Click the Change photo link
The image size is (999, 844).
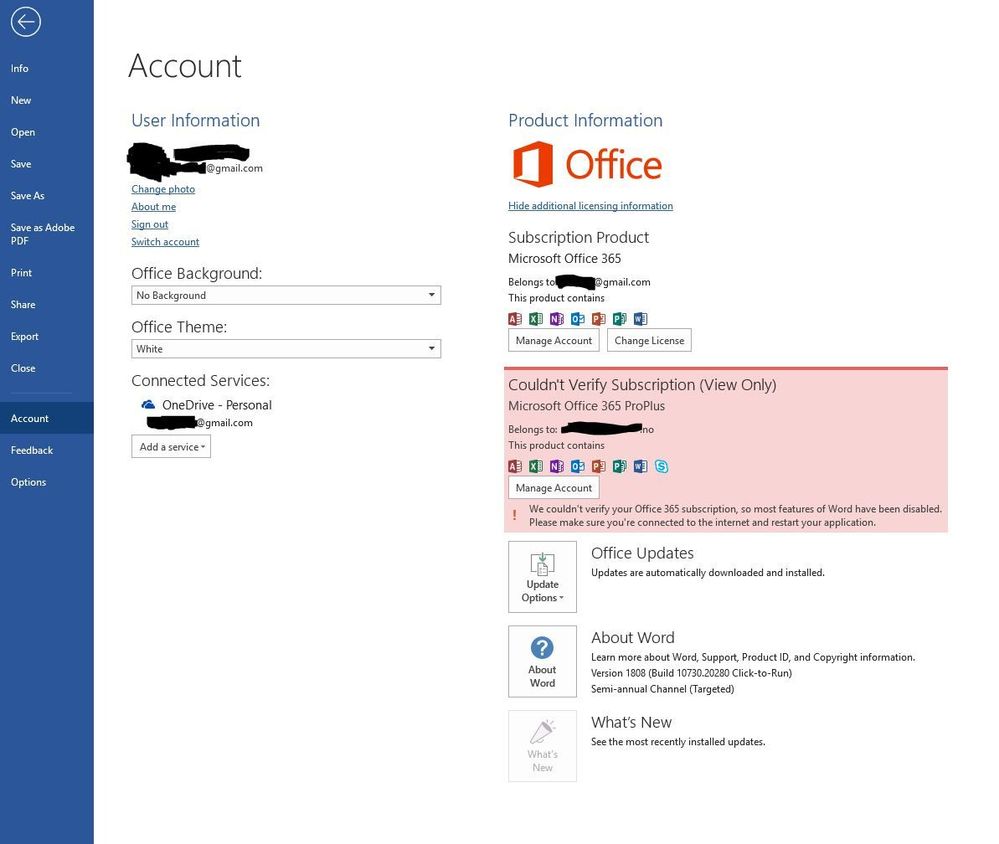pos(163,189)
